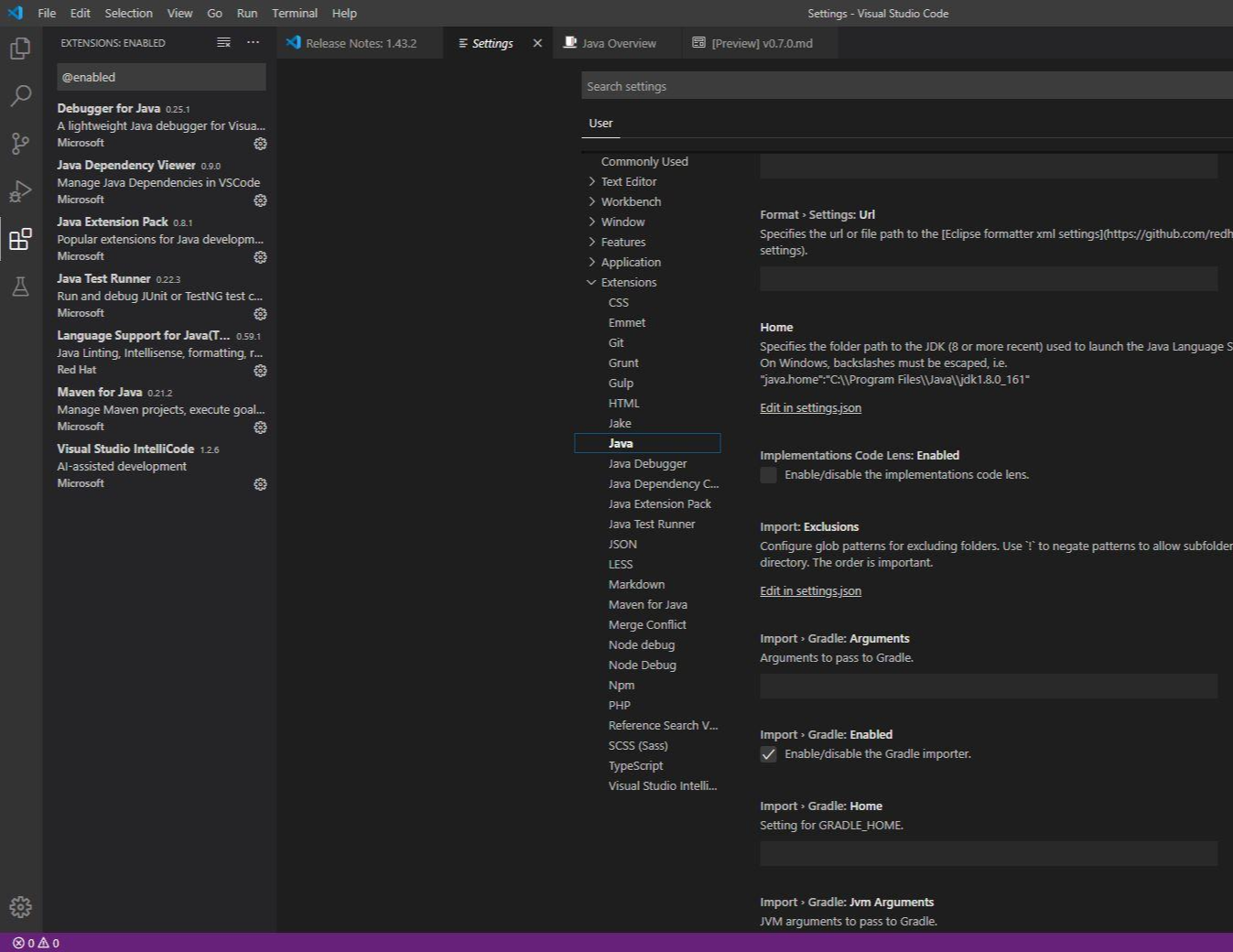Open Manage gear at activity bar bottom
The image size is (1233, 952).
click(20, 906)
